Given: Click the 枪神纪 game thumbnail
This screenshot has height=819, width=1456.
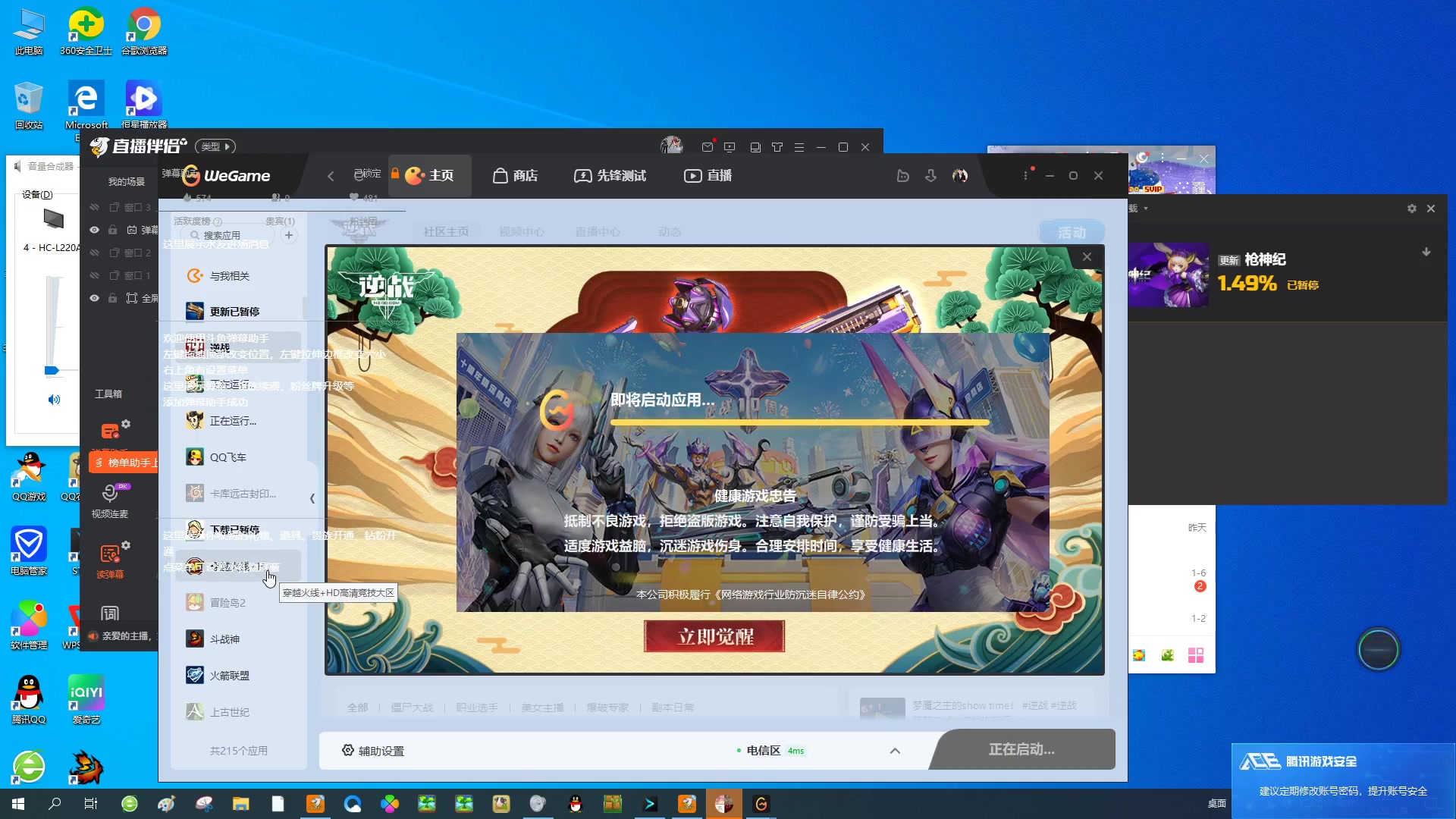Looking at the screenshot, I should tap(1169, 275).
